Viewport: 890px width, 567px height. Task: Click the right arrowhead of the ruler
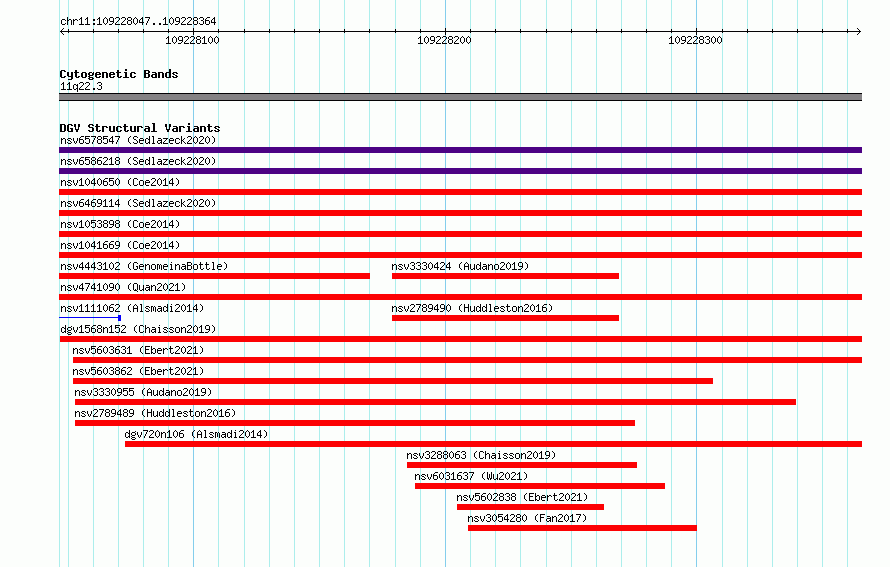[x=858, y=31]
